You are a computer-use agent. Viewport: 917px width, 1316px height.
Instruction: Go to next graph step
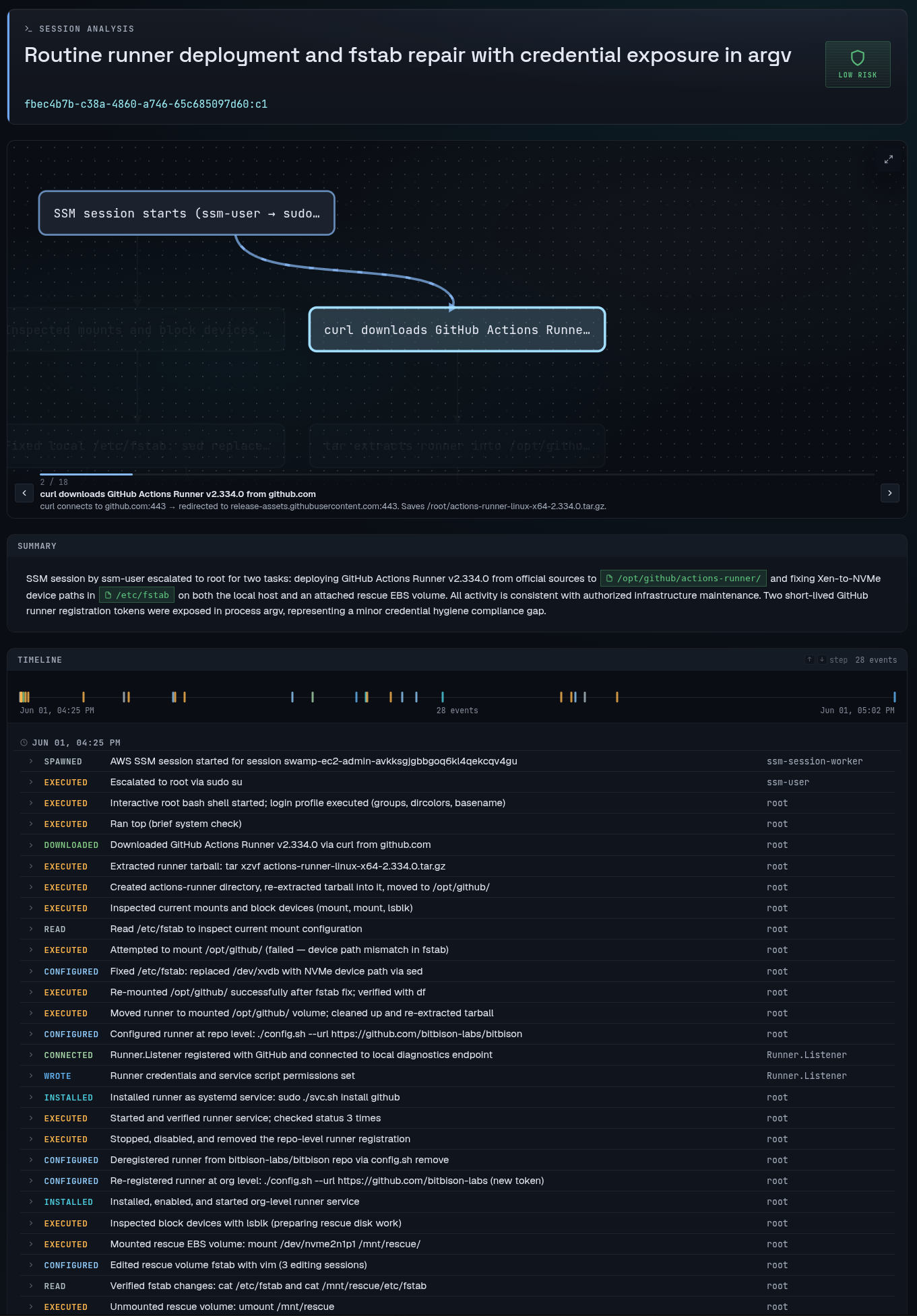890,493
